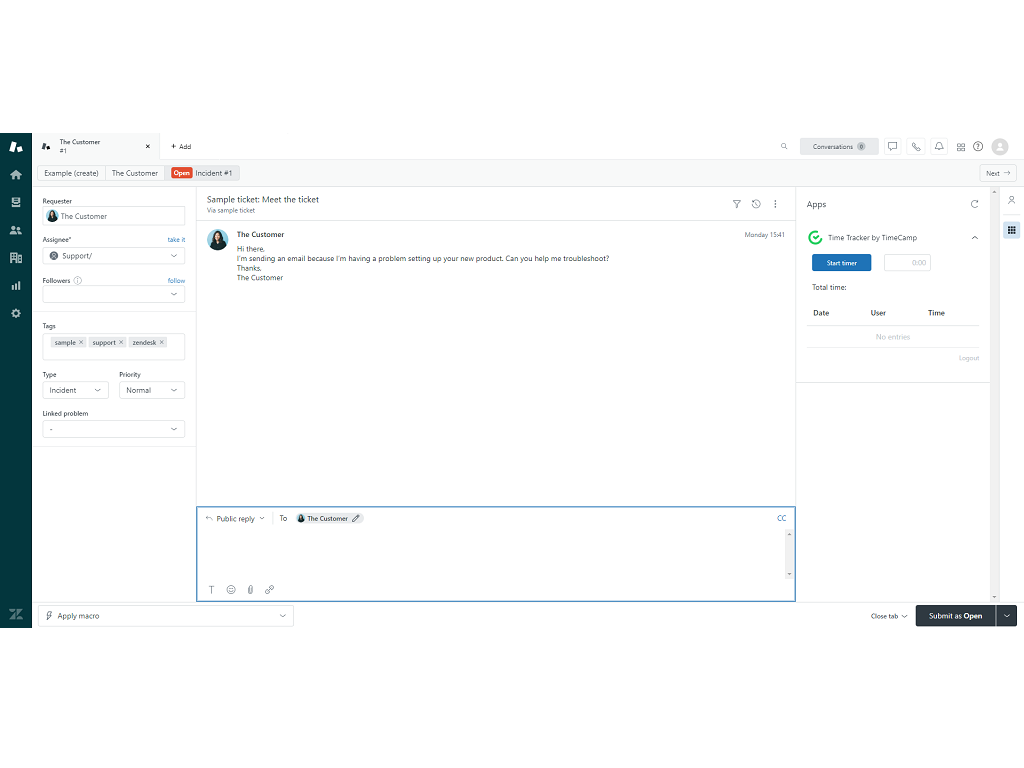Remove the 'sample' tag

click(x=81, y=342)
